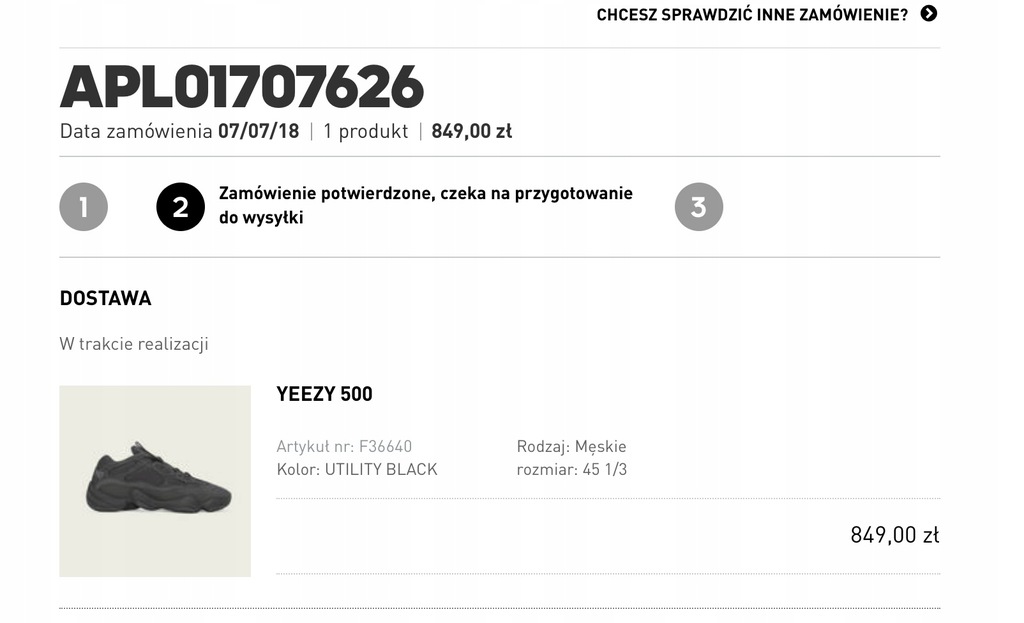The width and height of the screenshot is (1024, 623).
Task: Click order number APL01707626 heading
Action: [242, 87]
